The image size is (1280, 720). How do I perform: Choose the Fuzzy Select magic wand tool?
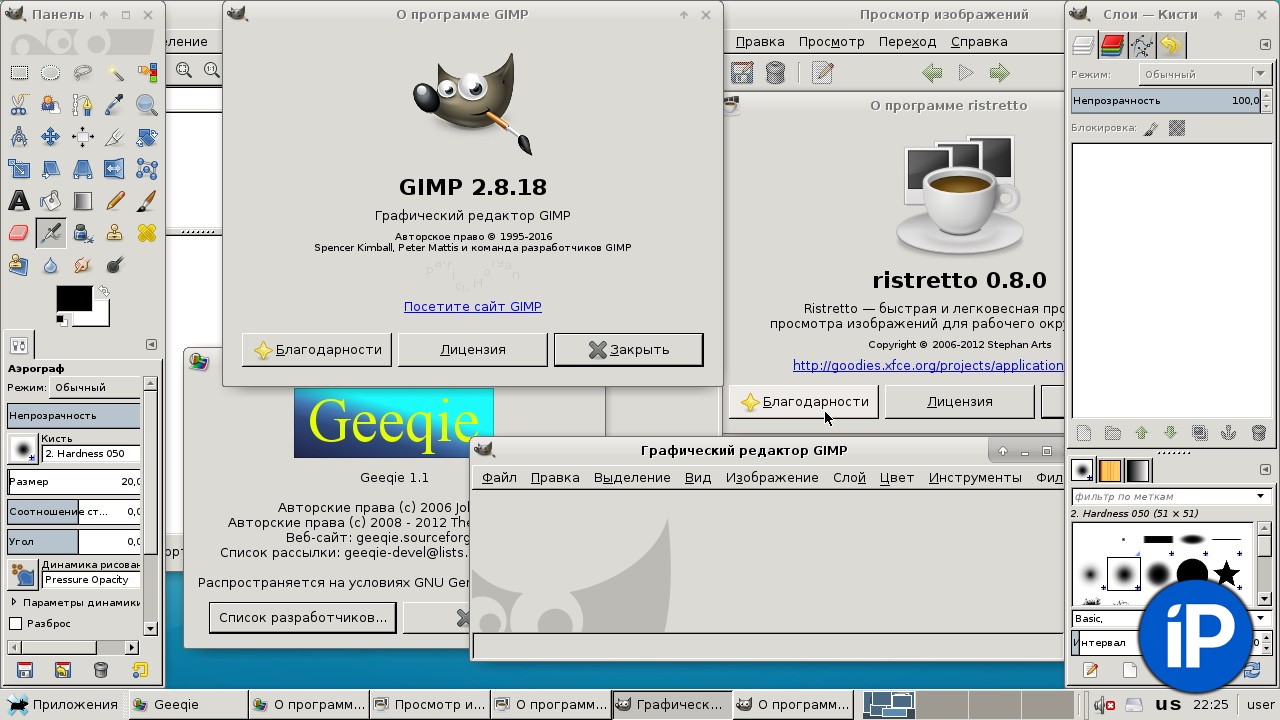point(114,73)
